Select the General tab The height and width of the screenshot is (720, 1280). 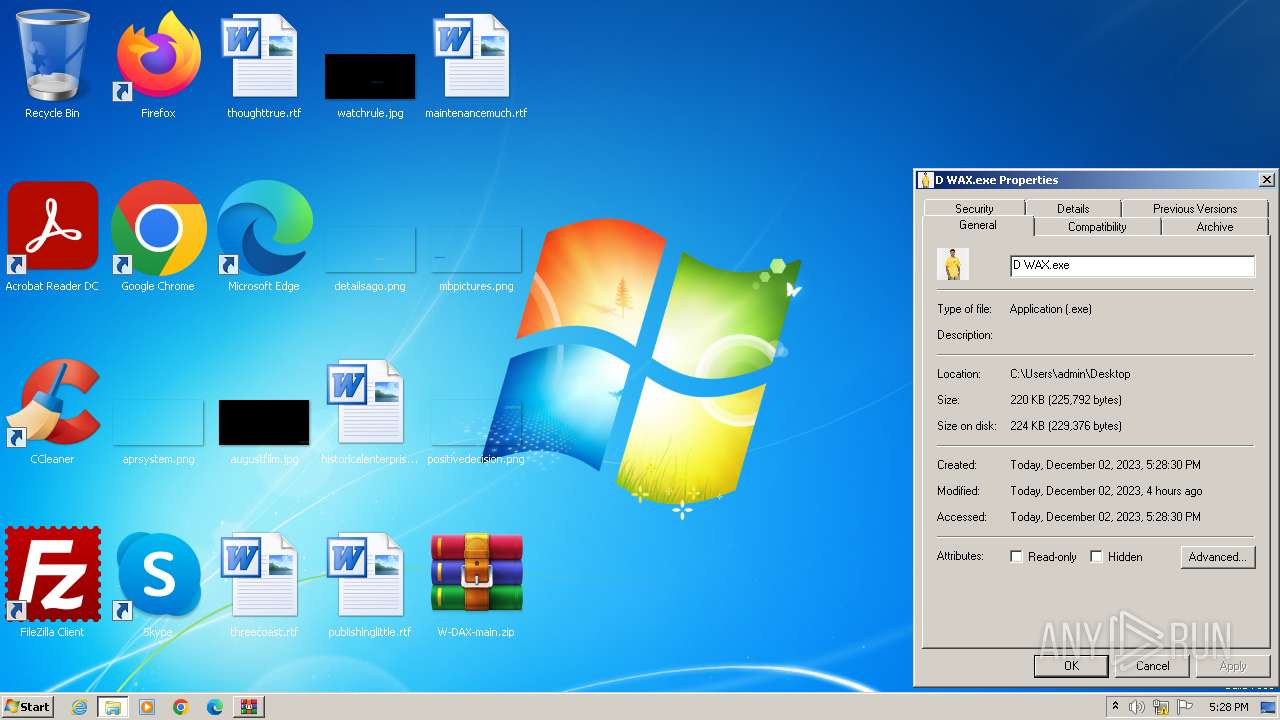(x=978, y=225)
